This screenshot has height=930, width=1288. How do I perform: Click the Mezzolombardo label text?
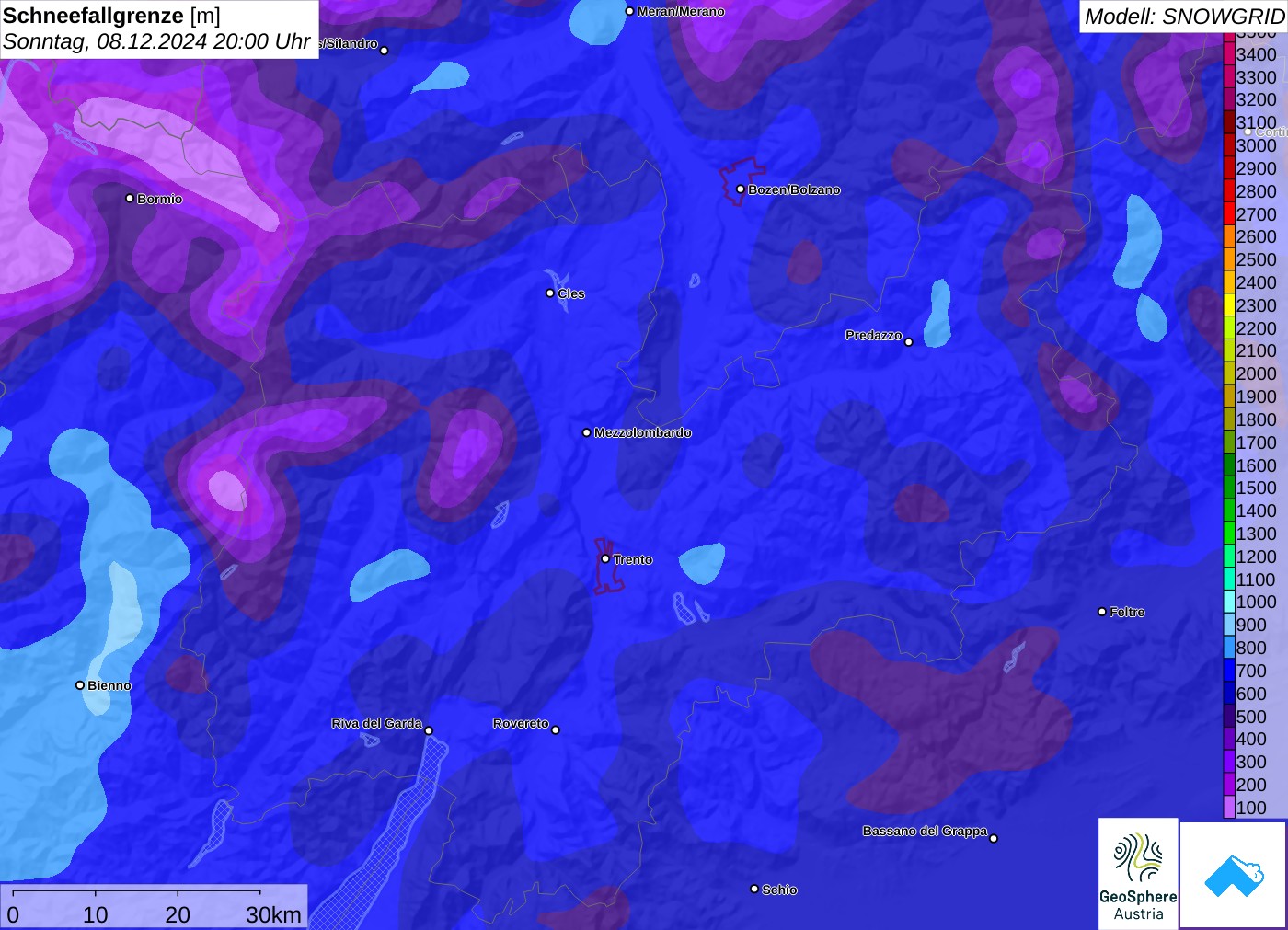[x=643, y=432]
